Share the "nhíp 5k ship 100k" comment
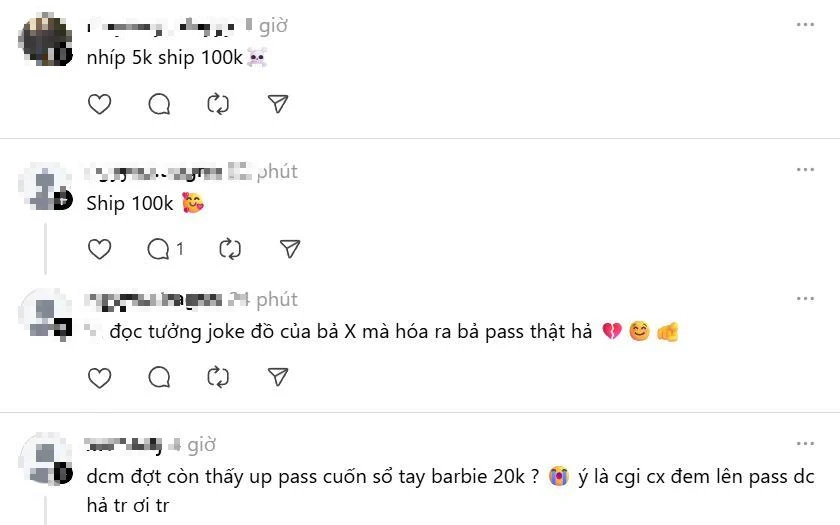This screenshot has width=840, height=525. click(278, 104)
